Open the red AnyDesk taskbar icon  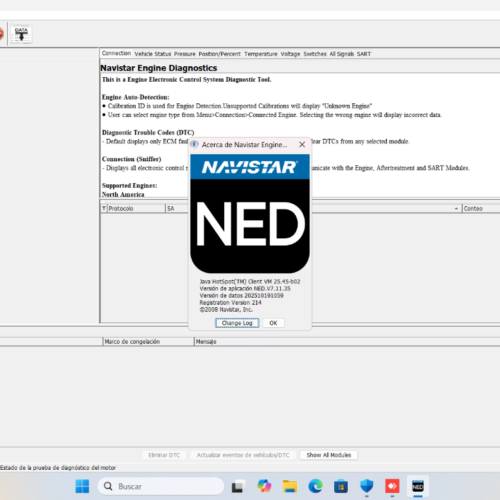coord(392,486)
